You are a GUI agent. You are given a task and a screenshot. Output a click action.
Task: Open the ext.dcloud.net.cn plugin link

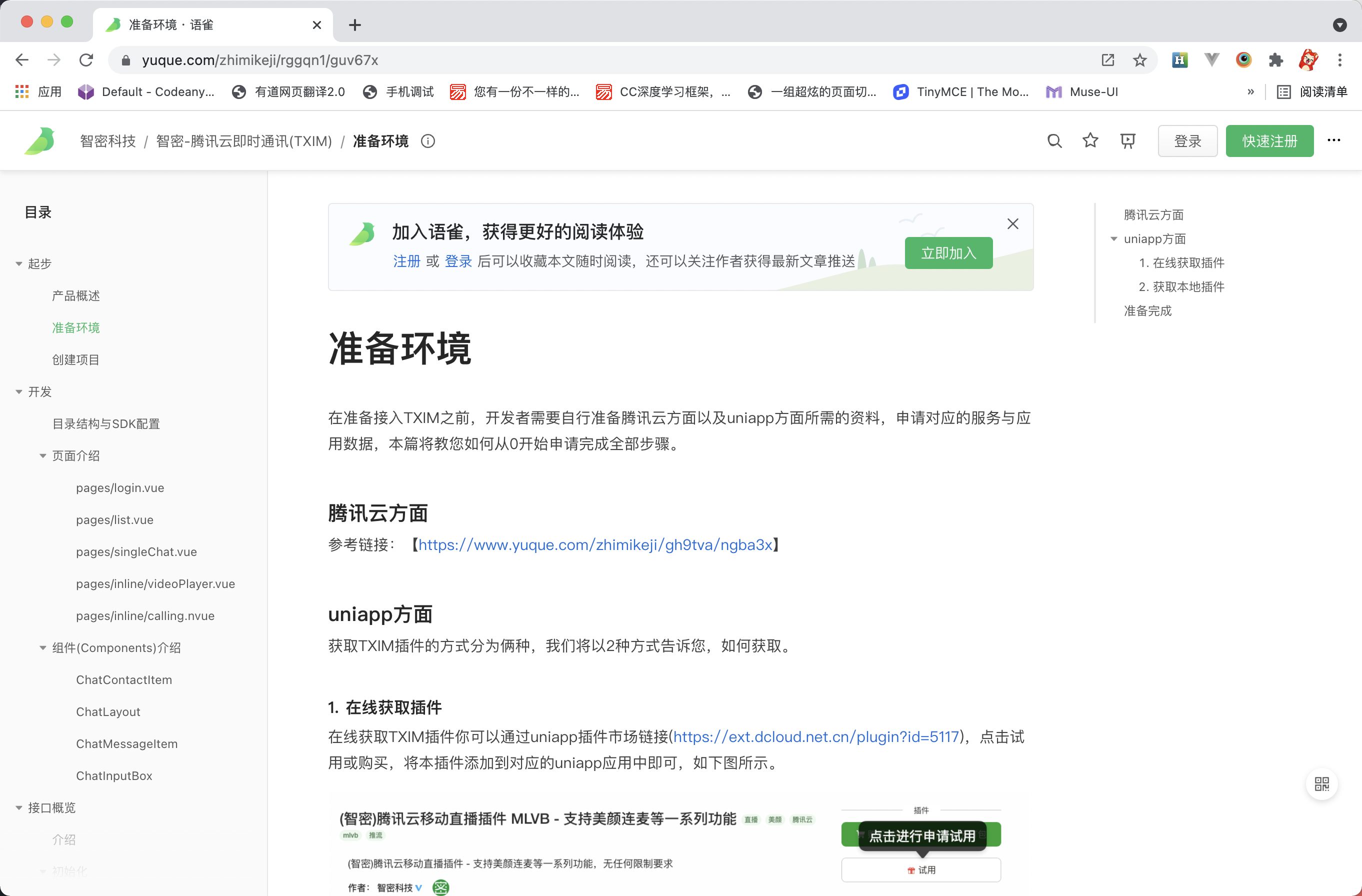[x=816, y=737]
